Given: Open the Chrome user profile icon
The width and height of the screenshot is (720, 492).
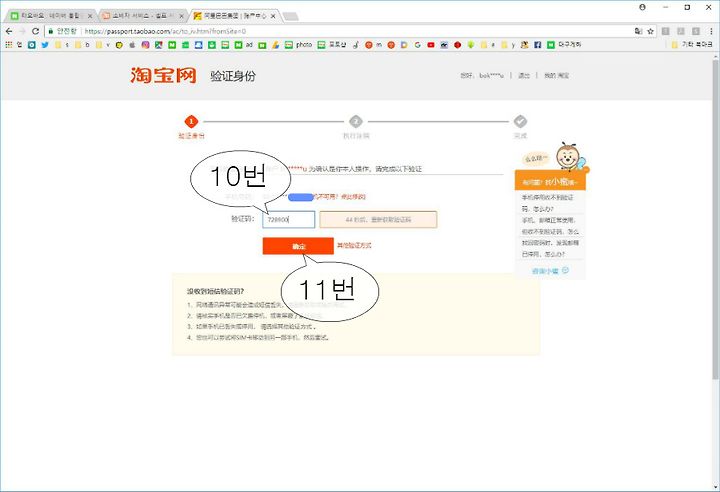Looking at the screenshot, I should (642, 7).
